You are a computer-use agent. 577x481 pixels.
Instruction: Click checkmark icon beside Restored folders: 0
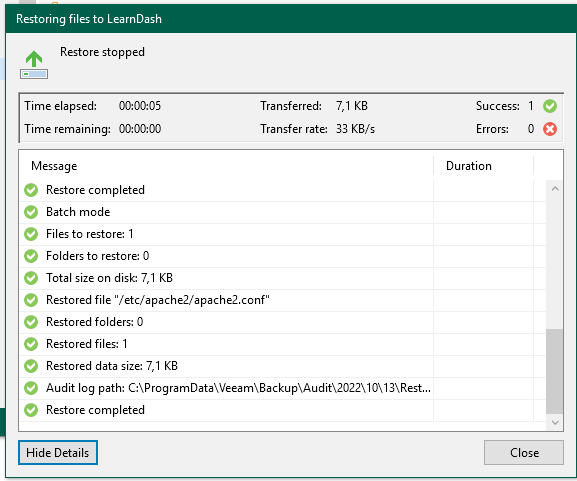tap(31, 322)
